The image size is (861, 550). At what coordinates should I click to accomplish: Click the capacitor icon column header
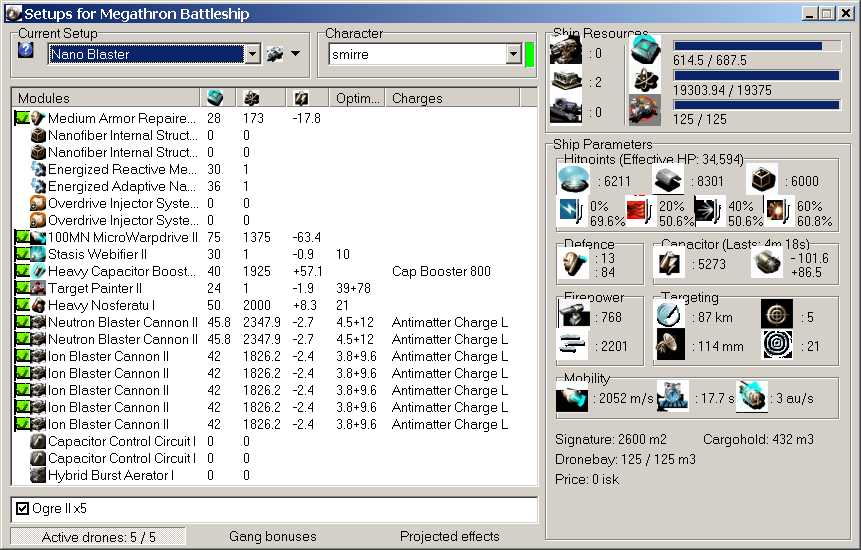click(301, 98)
